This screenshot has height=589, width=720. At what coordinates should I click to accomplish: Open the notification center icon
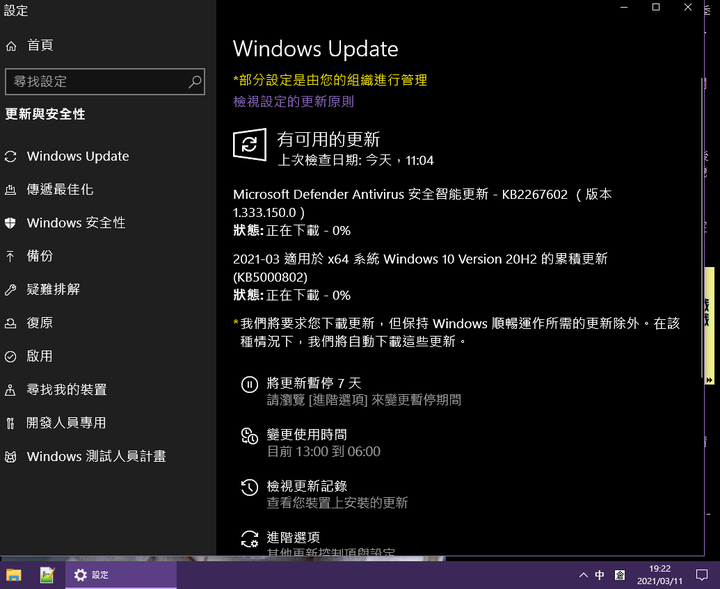click(x=701, y=575)
